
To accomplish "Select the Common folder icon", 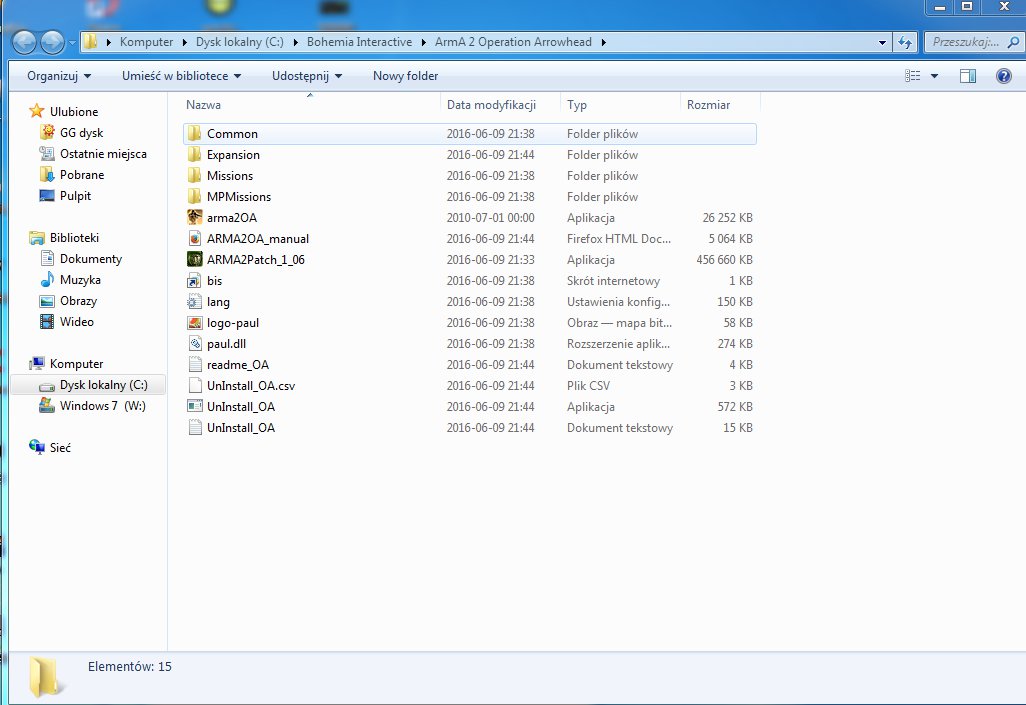I will [x=194, y=134].
